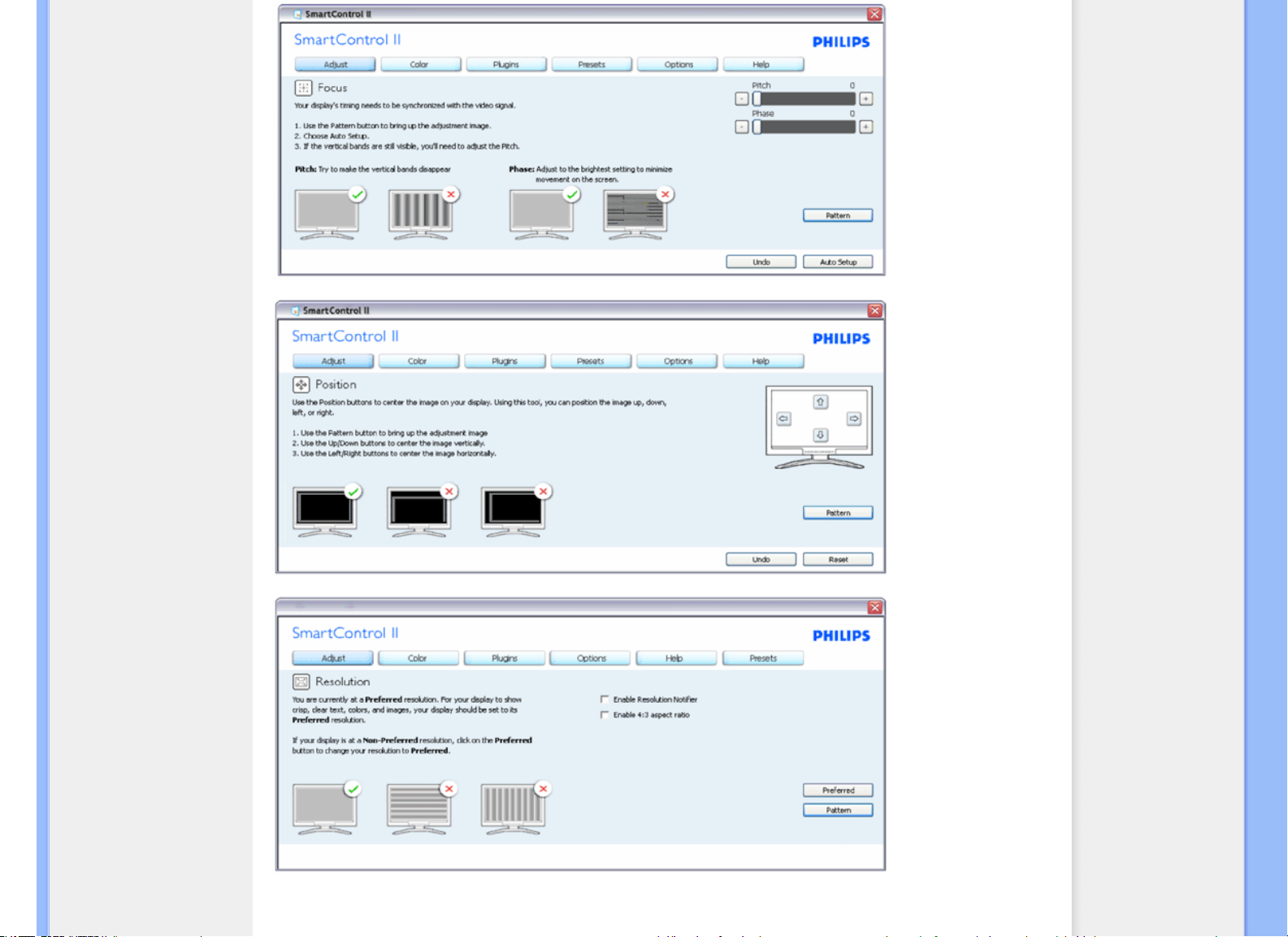Click the Auto Setup button
The height and width of the screenshot is (937, 1288).
838,262
